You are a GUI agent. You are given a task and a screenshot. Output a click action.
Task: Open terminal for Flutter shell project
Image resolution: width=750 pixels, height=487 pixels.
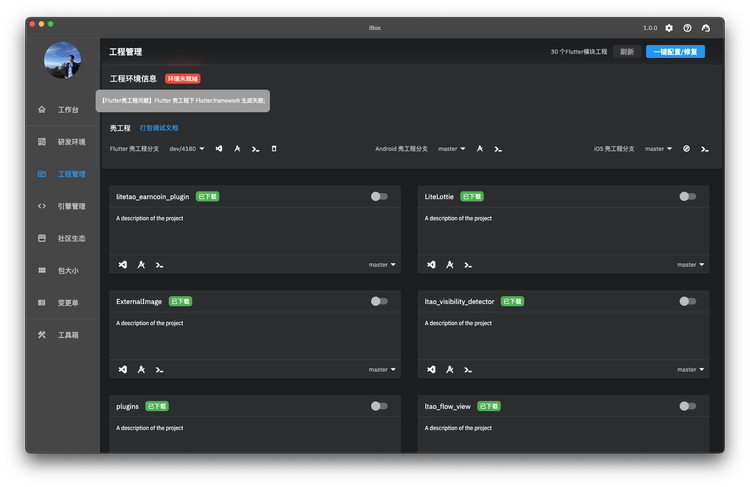255,149
